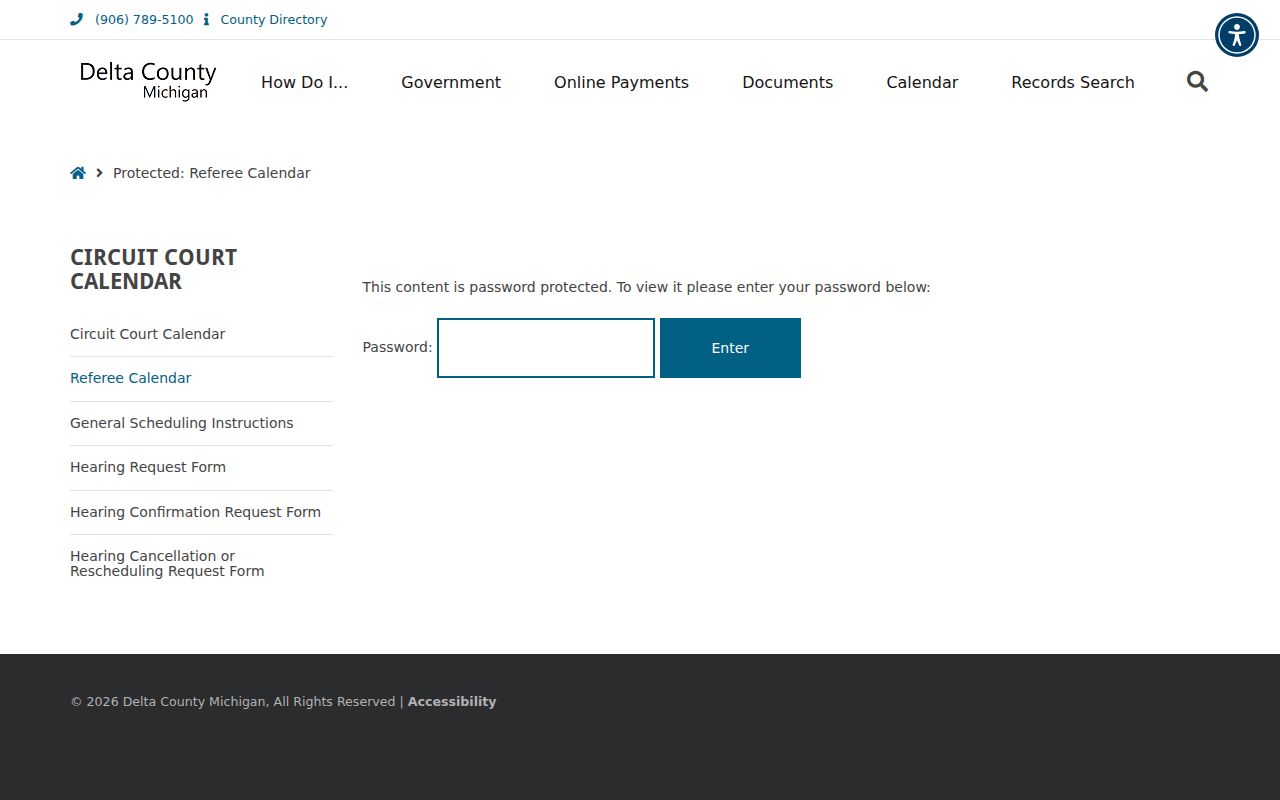This screenshot has height=800, width=1280.
Task: Open the Online Payments menu
Action: pos(621,82)
